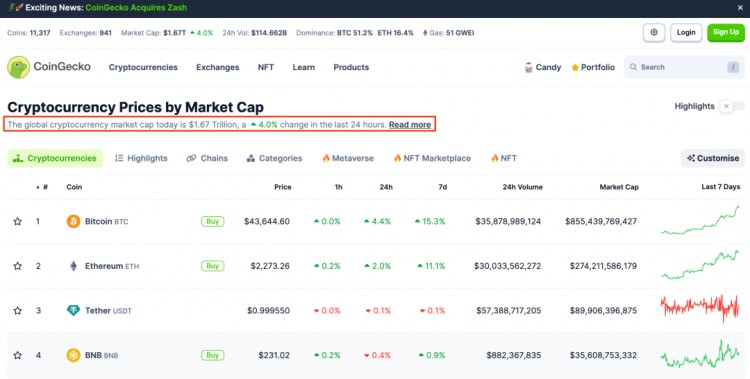This screenshot has height=379, width=750.
Task: Star Tether as a favorite
Action: (18, 311)
